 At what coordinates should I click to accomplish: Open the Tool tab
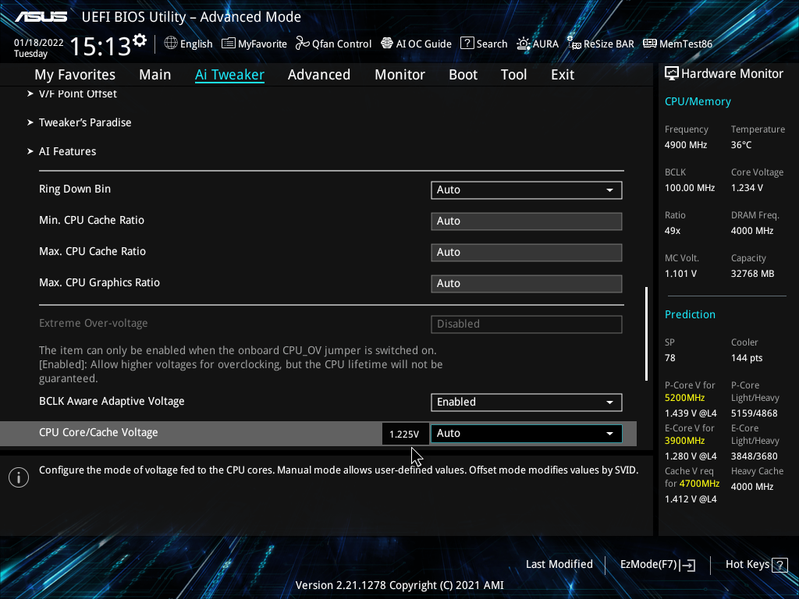[x=514, y=75]
